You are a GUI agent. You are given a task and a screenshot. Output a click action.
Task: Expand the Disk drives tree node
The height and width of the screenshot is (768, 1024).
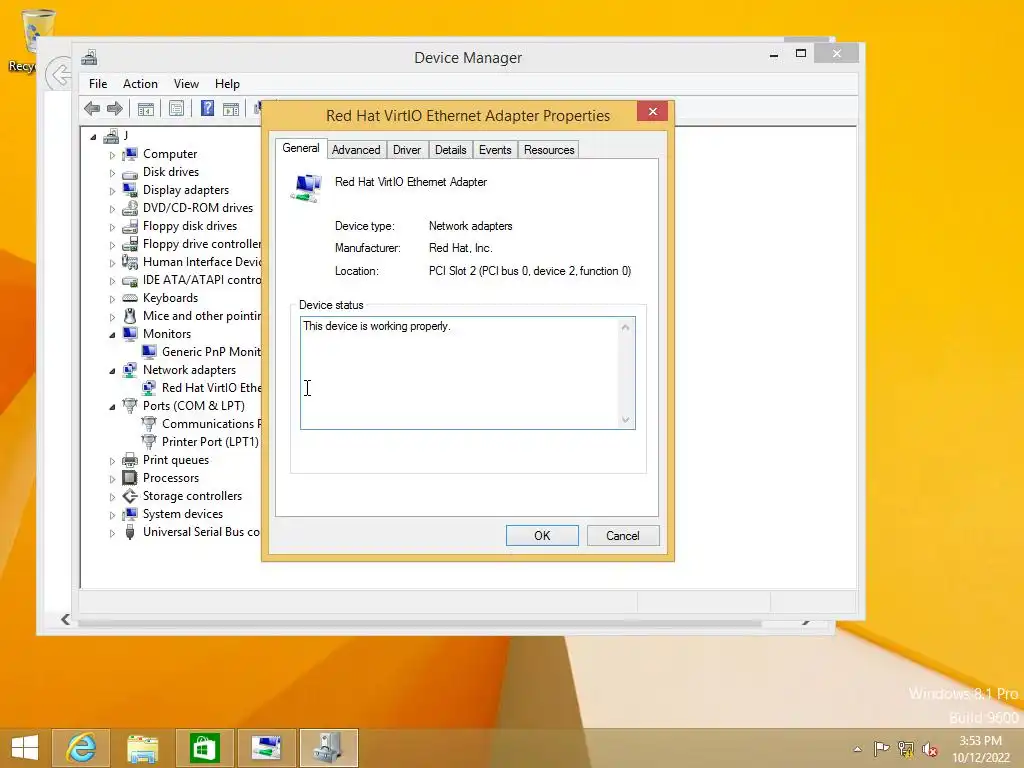112,173
